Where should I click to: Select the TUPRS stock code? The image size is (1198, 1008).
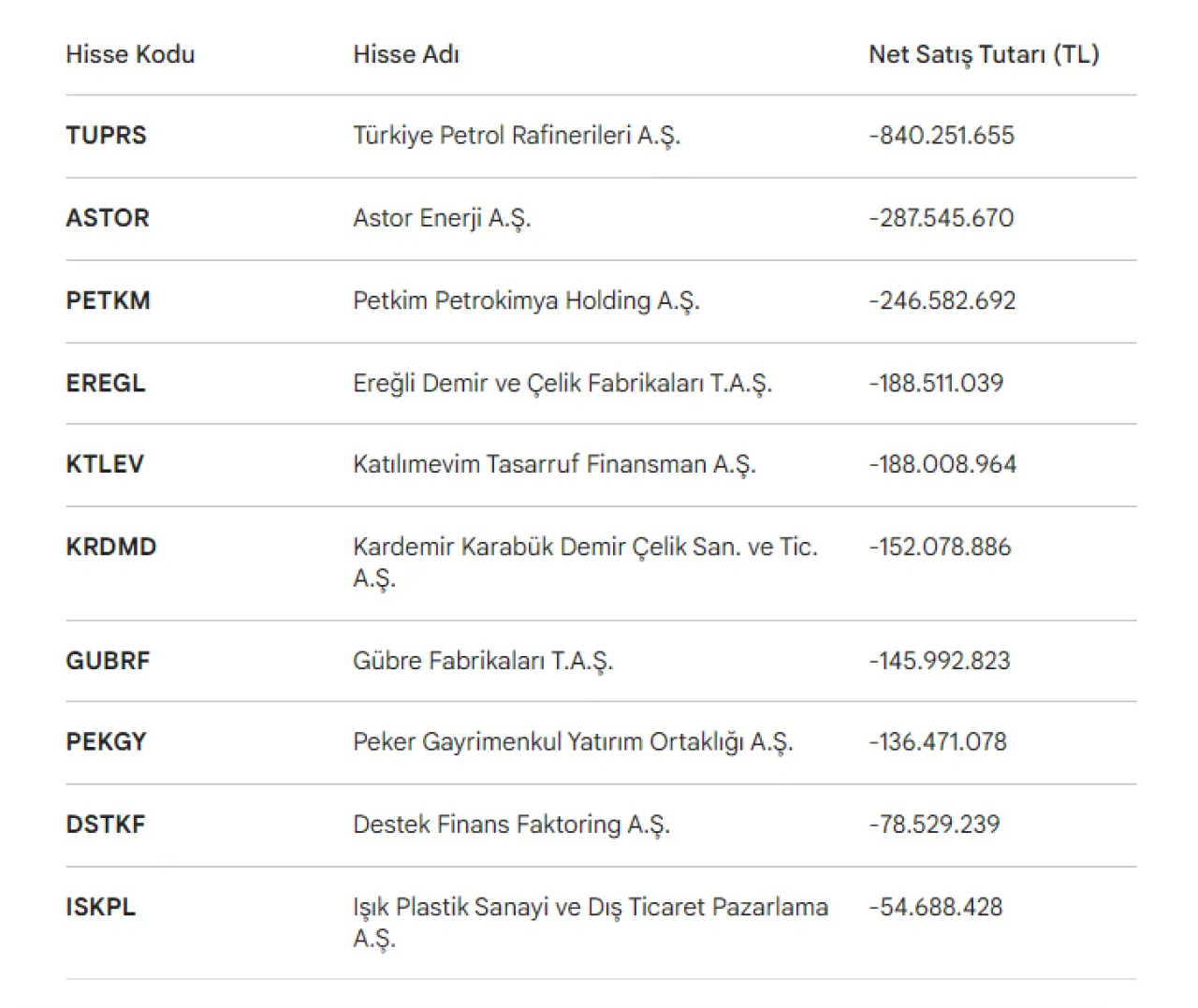106,136
